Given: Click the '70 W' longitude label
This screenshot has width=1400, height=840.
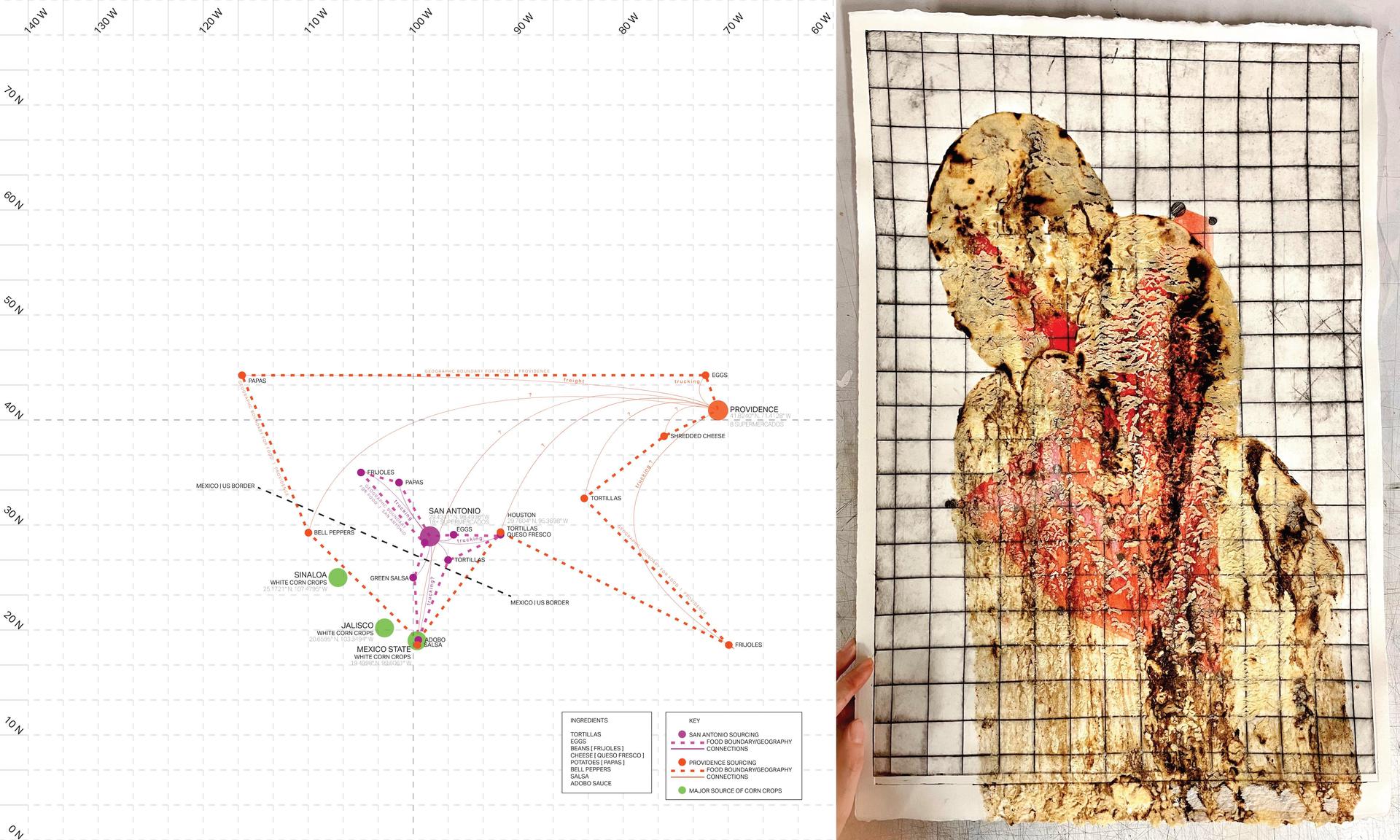Looking at the screenshot, I should pyautogui.click(x=734, y=23).
